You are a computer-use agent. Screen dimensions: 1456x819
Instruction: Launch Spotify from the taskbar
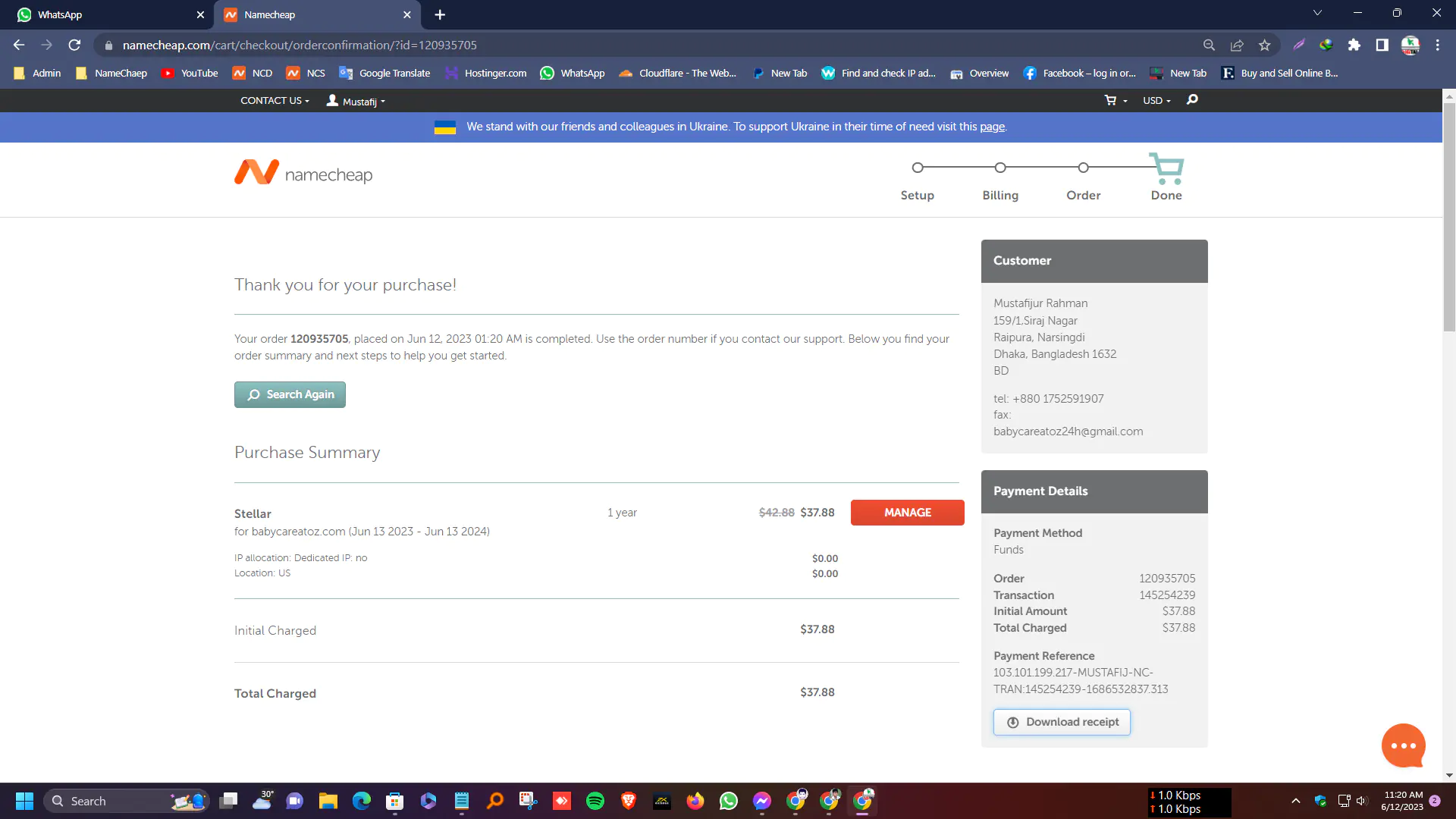coord(595,801)
